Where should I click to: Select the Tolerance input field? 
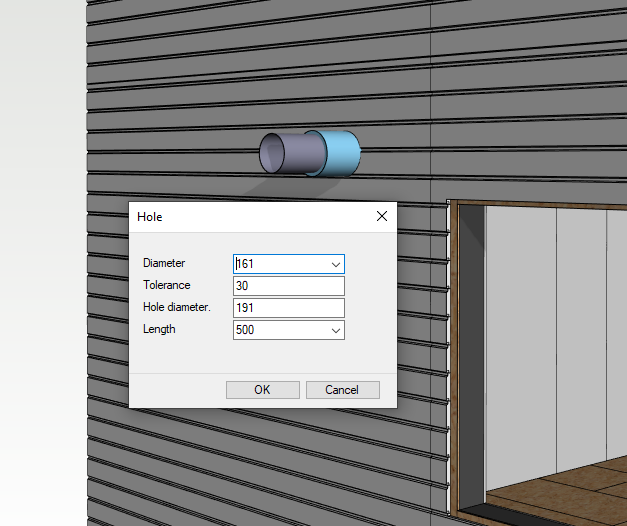(x=288, y=286)
